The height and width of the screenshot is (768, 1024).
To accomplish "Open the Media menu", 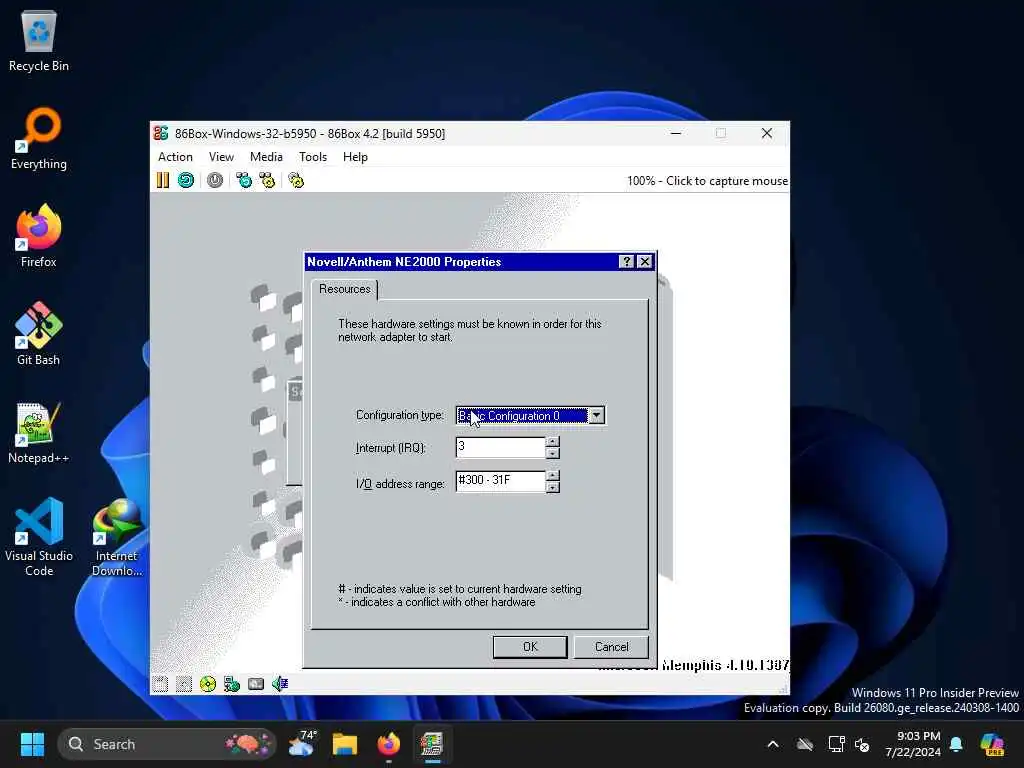I will click(266, 157).
